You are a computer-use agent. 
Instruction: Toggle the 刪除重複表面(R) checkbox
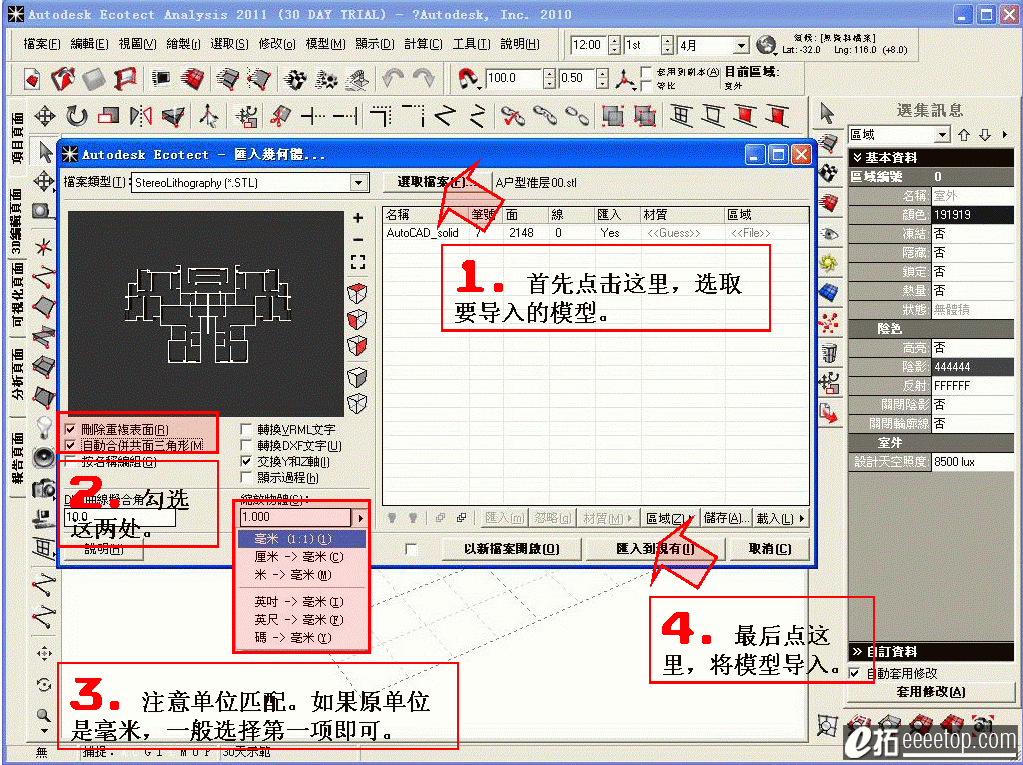70,430
